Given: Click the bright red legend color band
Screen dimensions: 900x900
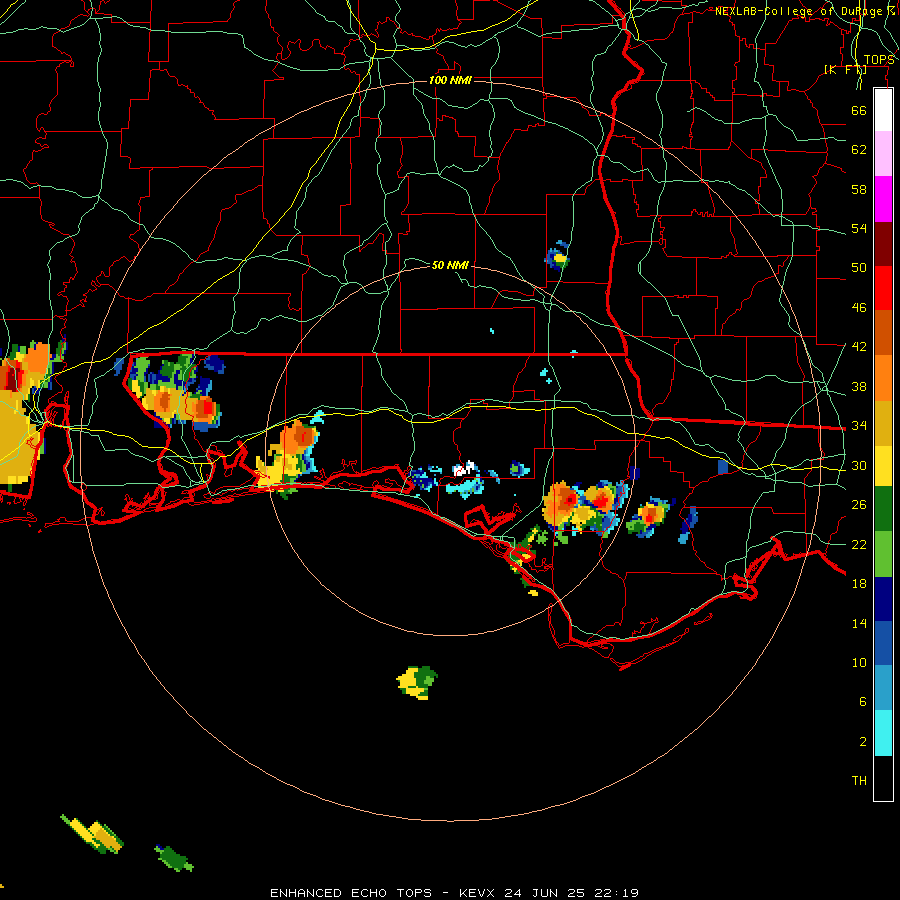Looking at the screenshot, I should pyautogui.click(x=883, y=288).
